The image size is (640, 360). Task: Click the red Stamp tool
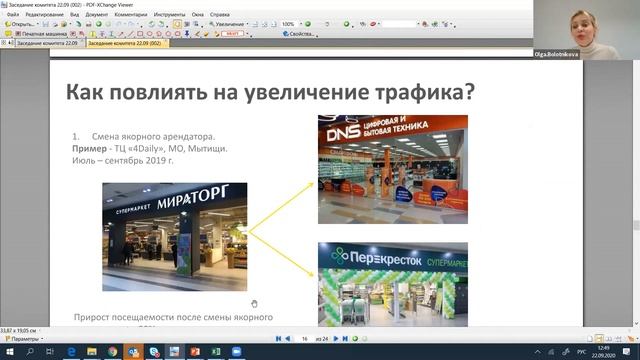233,33
